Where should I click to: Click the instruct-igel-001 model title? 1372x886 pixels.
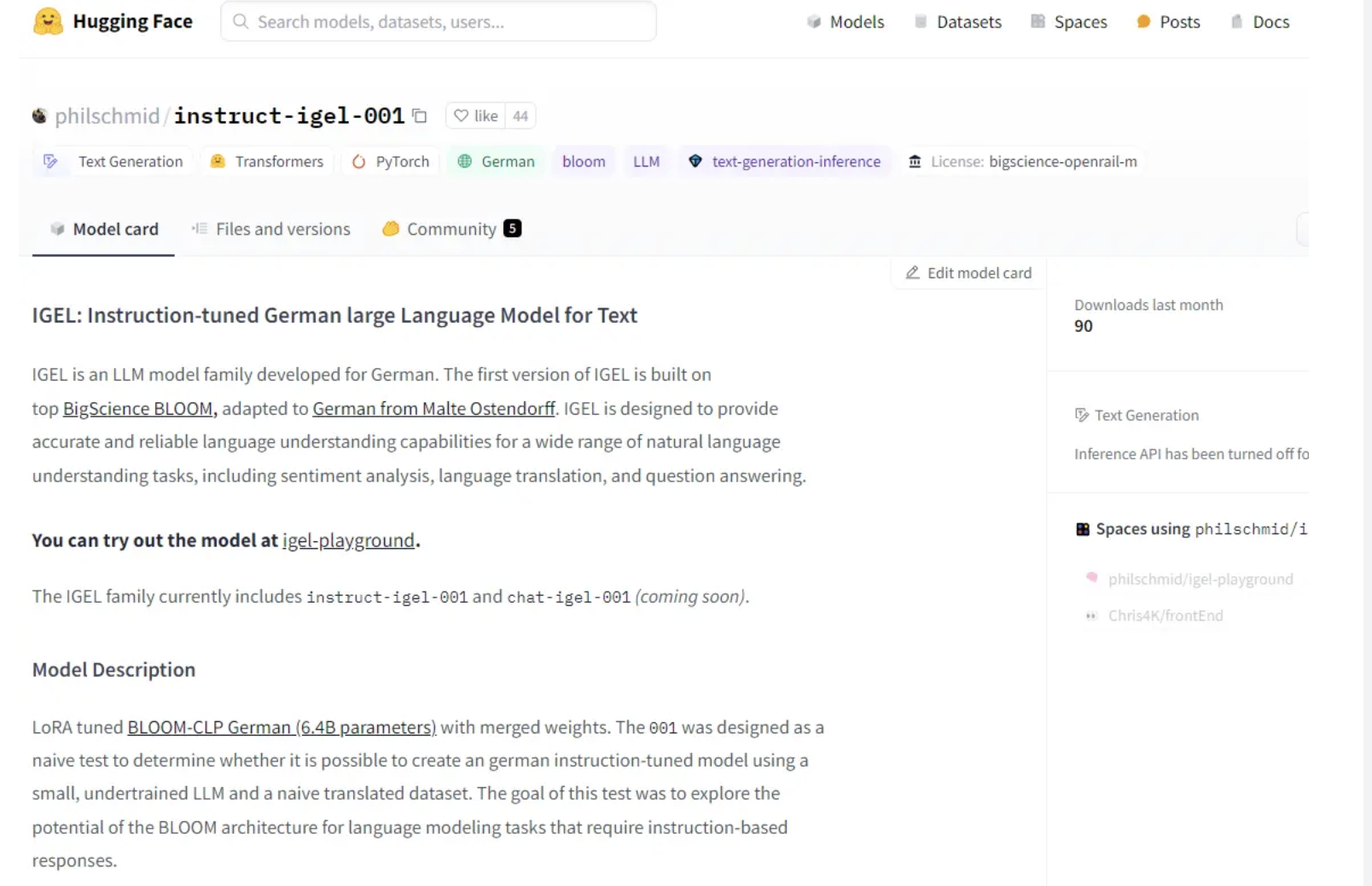[289, 116]
